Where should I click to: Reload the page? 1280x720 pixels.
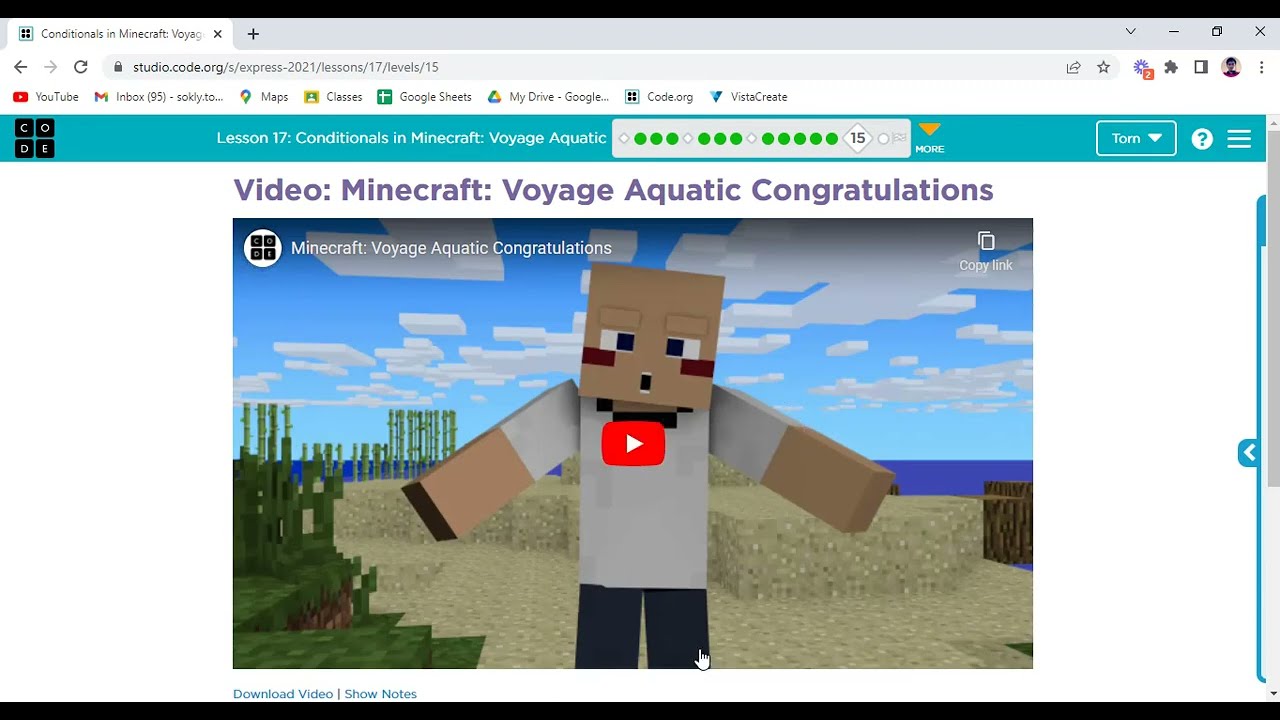[81, 67]
